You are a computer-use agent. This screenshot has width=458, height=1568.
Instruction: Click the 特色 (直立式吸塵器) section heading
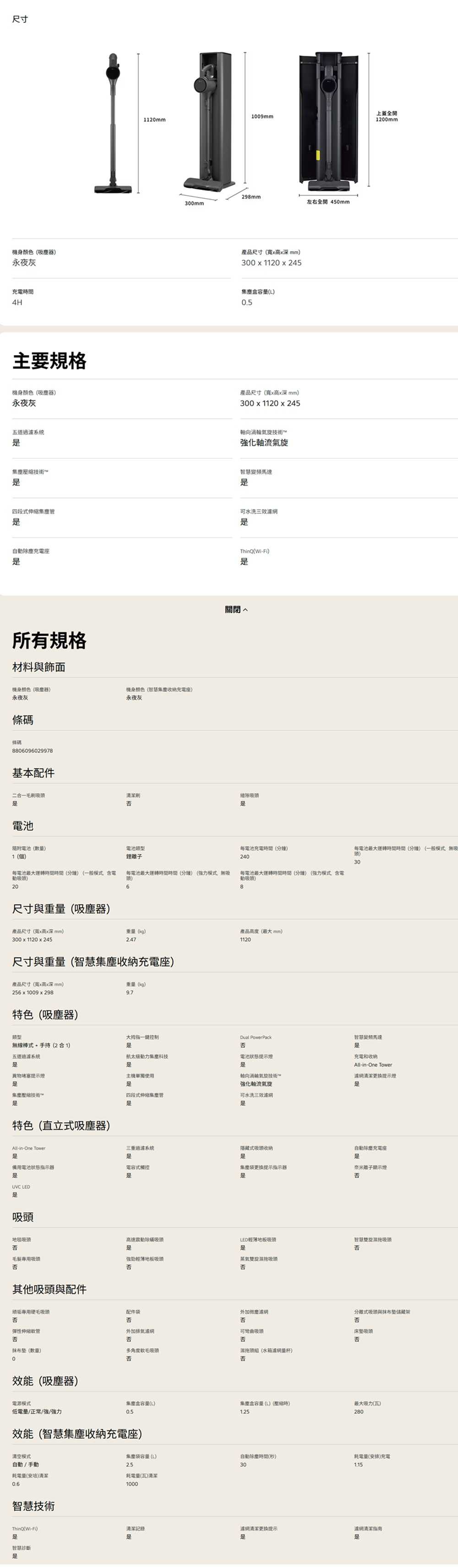pos(61,1125)
